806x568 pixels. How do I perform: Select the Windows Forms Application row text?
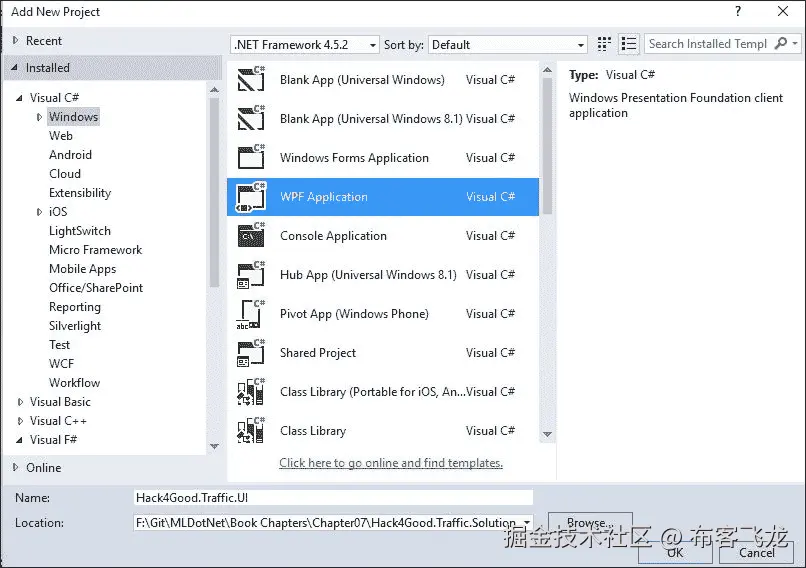pos(354,157)
